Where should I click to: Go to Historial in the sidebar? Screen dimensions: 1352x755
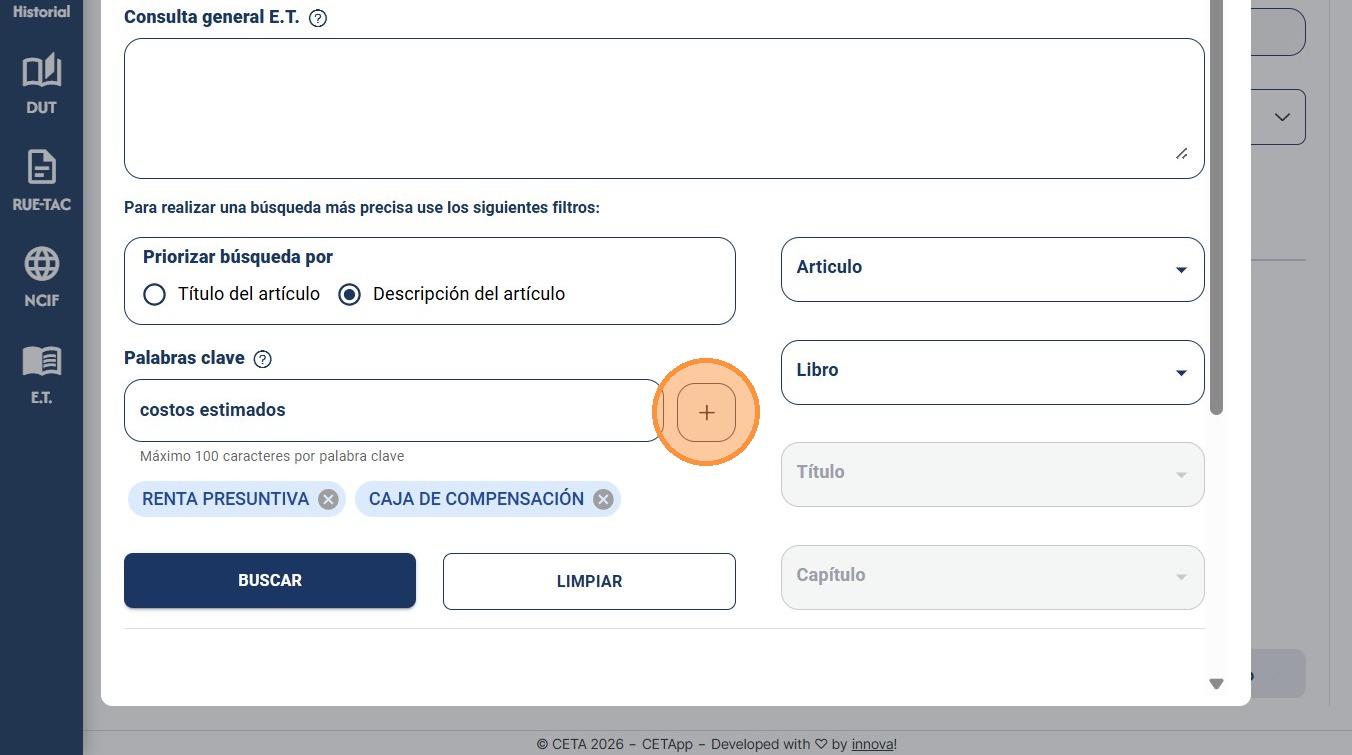tap(41, 12)
